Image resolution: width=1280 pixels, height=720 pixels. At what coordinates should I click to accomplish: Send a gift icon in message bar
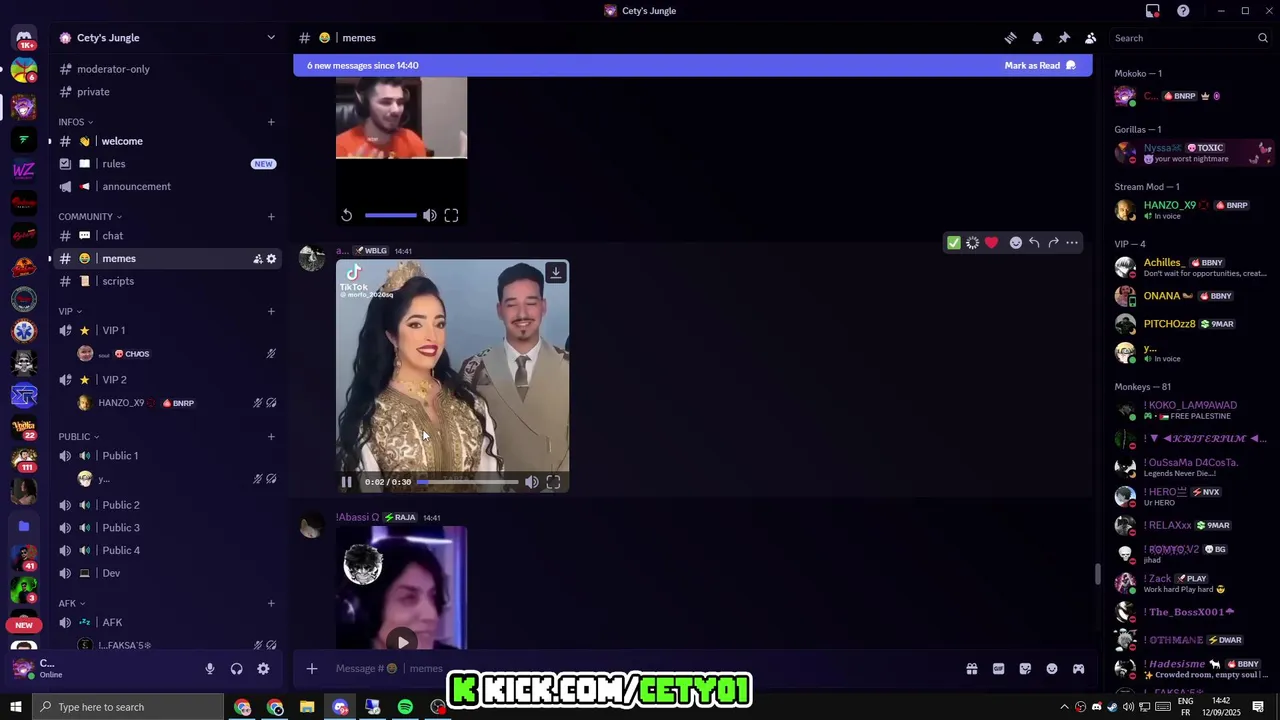[971, 669]
